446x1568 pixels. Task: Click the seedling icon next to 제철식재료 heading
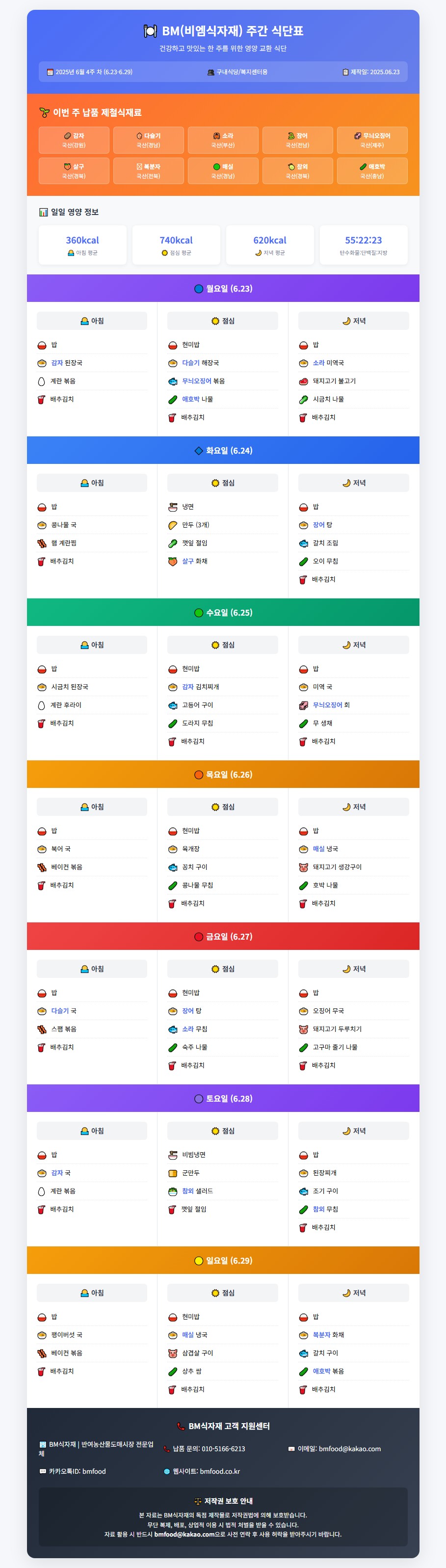45,112
